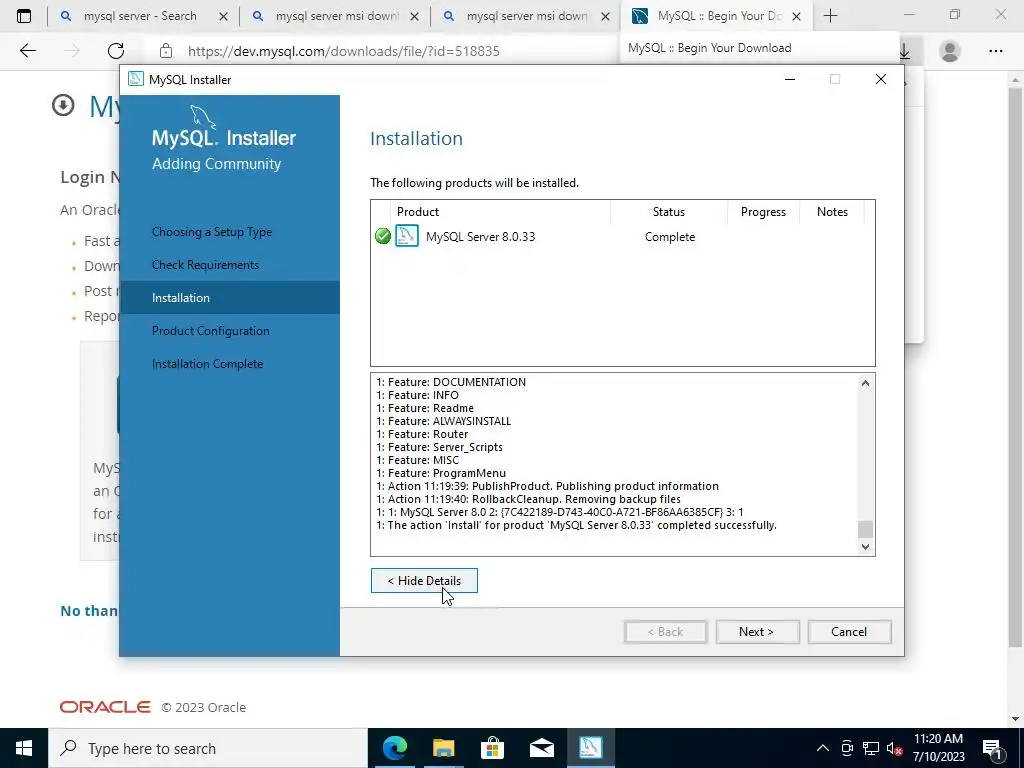The image size is (1024, 768).
Task: Click the site lock info icon
Action: coord(166,50)
